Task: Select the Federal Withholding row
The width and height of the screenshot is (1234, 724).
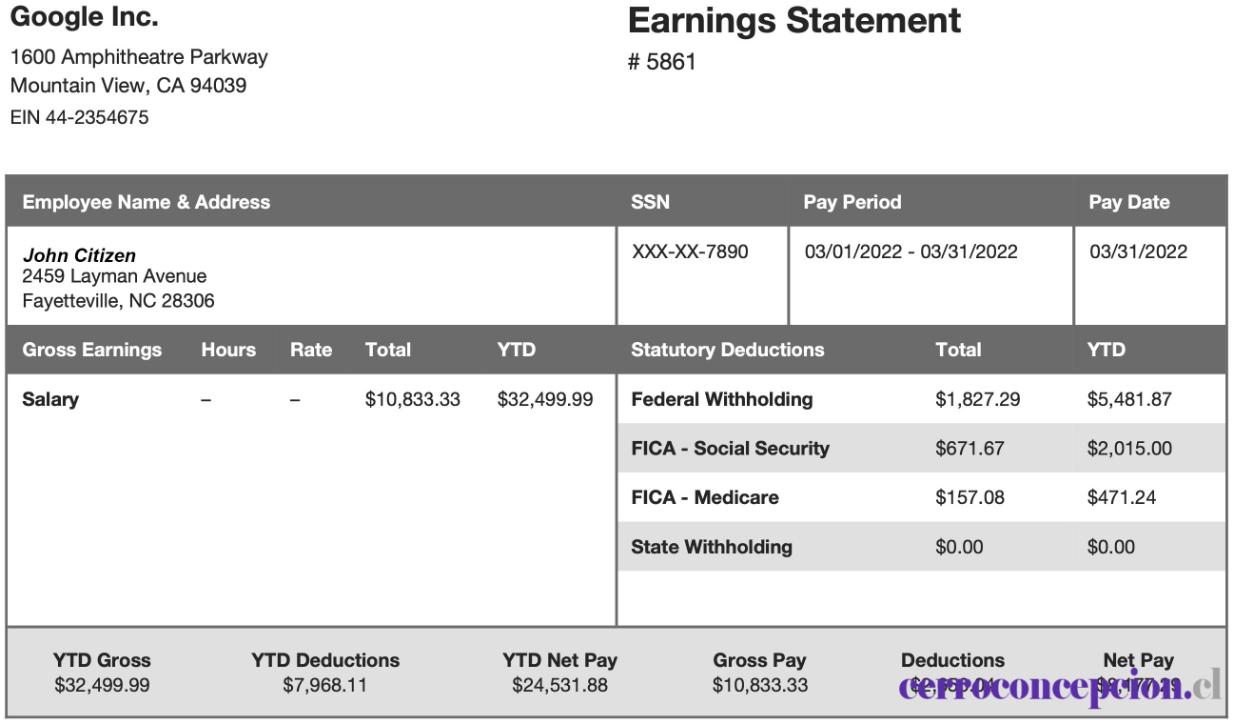Action: [x=921, y=400]
